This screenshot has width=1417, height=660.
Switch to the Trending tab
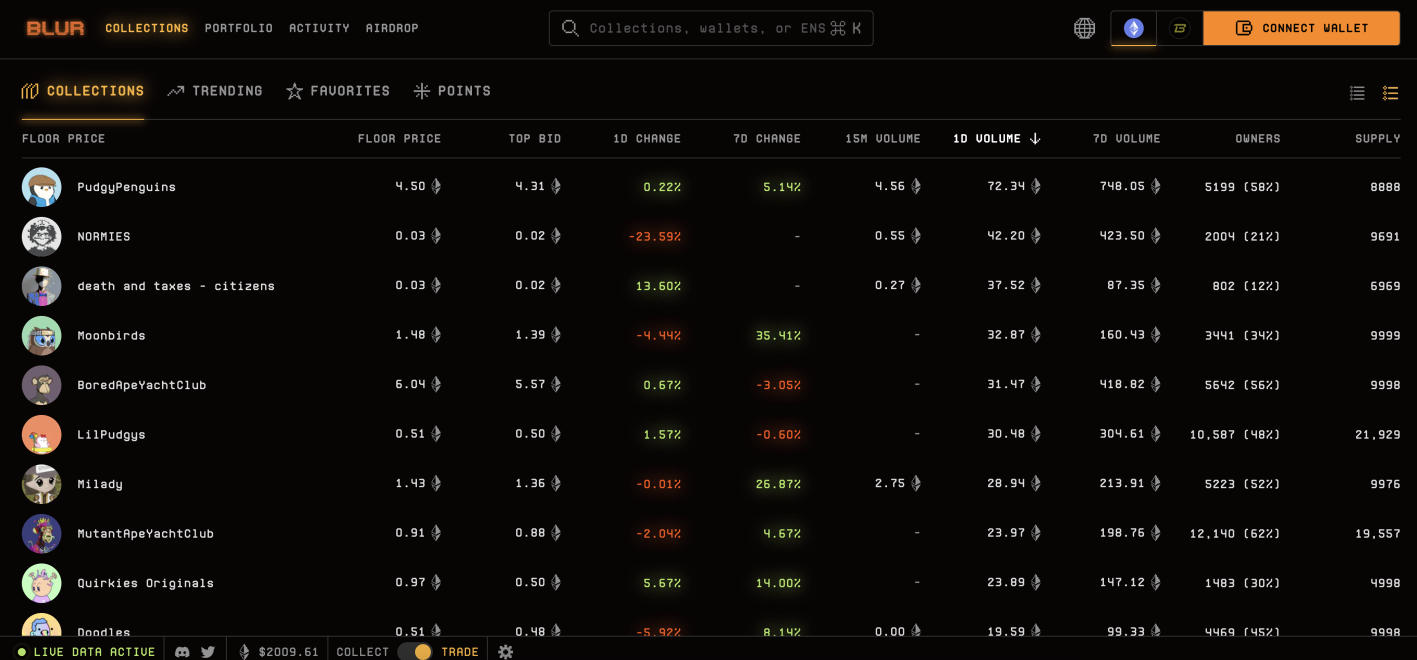tap(215, 91)
